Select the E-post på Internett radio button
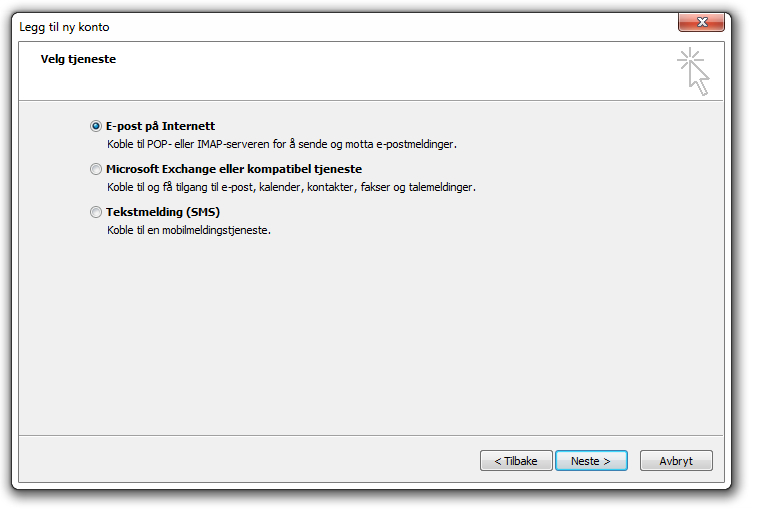 click(96, 126)
